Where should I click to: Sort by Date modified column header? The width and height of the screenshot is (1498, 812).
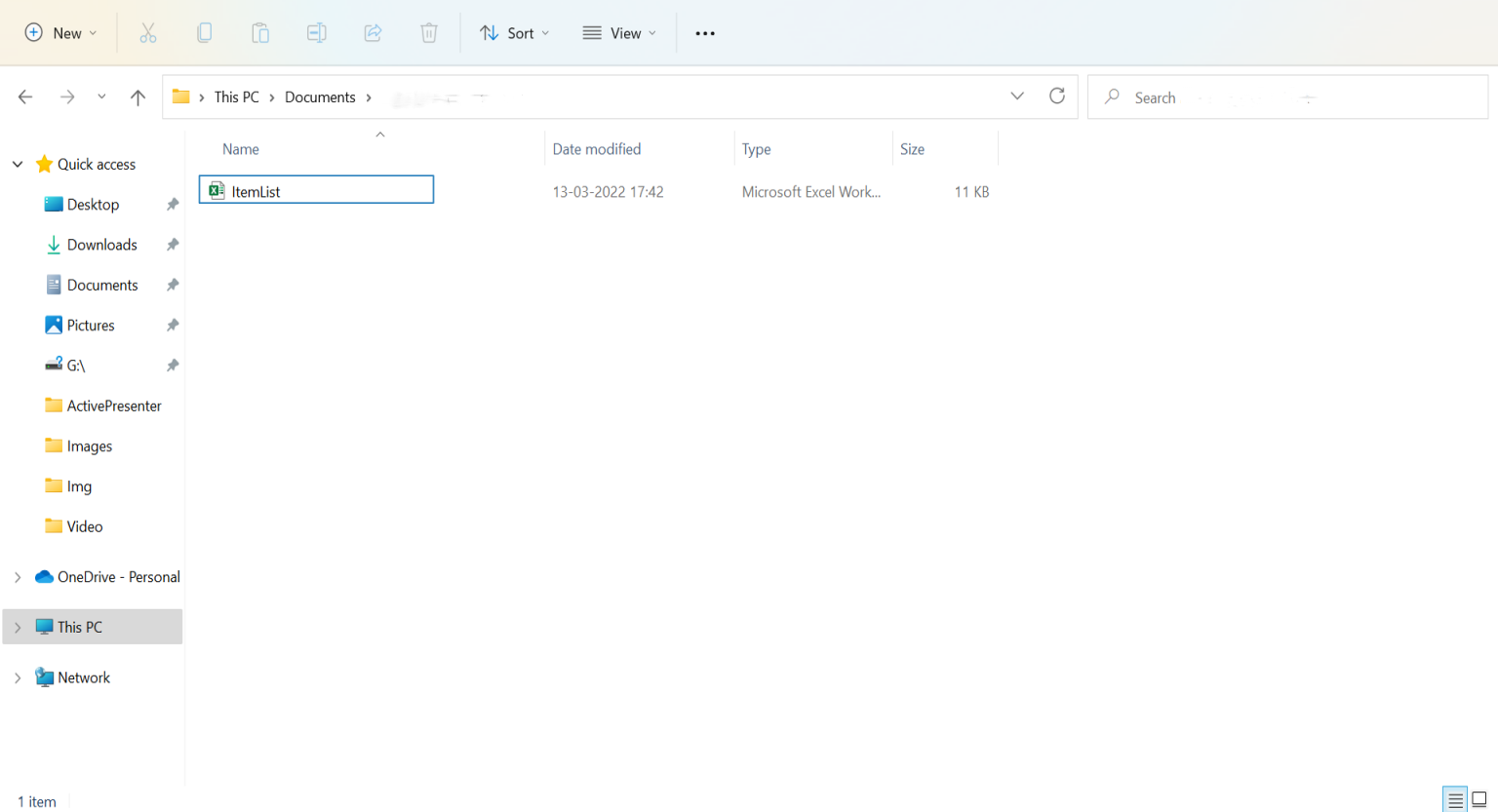pyautogui.click(x=597, y=149)
